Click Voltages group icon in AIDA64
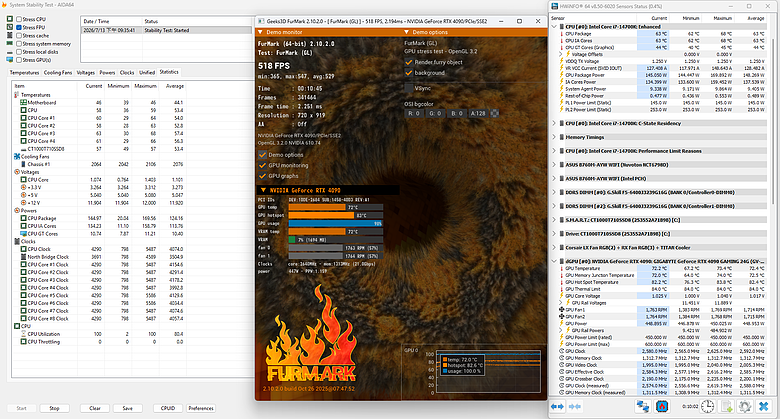This screenshot has height=419, width=780. click(17, 172)
